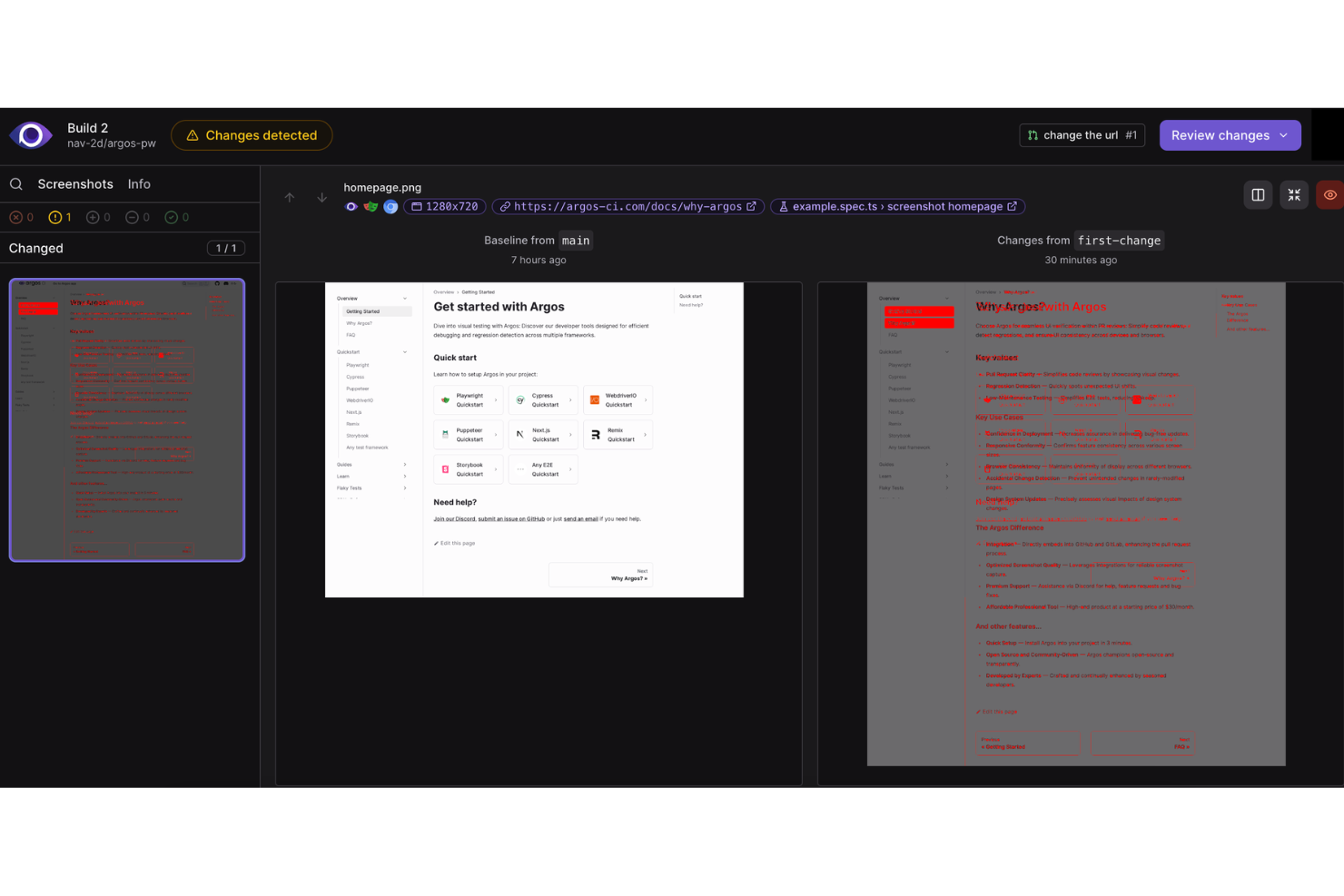Open the argos-ci.com/docs/why-argos URL link

[x=628, y=207]
